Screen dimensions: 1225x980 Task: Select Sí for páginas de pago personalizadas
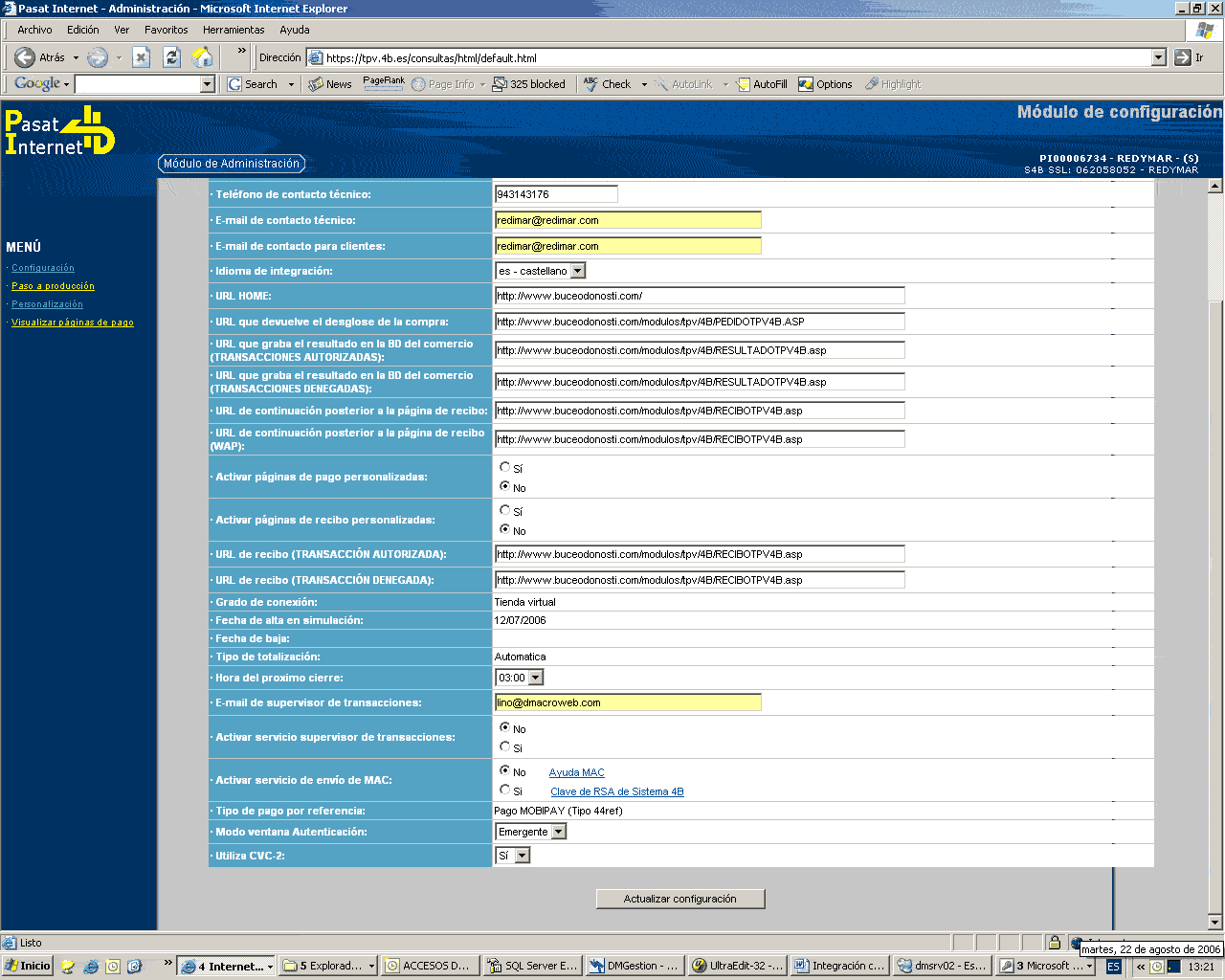[505, 467]
